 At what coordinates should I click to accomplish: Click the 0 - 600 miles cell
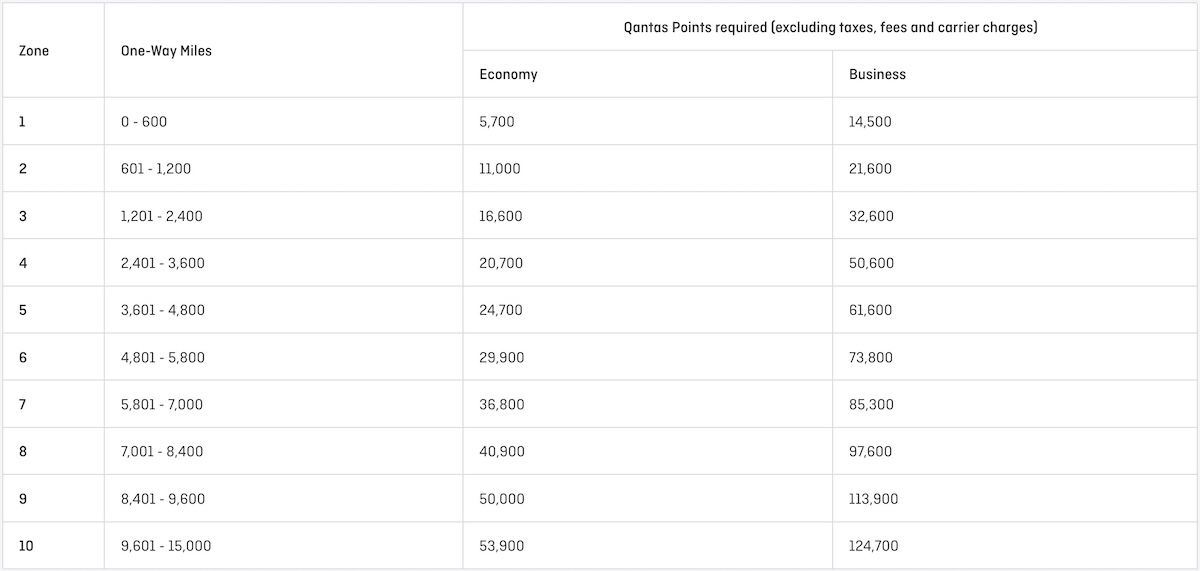(x=144, y=122)
